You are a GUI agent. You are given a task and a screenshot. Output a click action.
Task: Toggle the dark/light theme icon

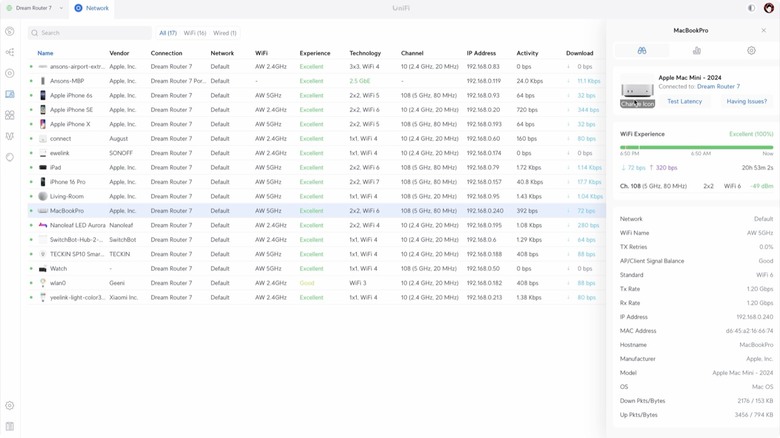click(751, 8)
